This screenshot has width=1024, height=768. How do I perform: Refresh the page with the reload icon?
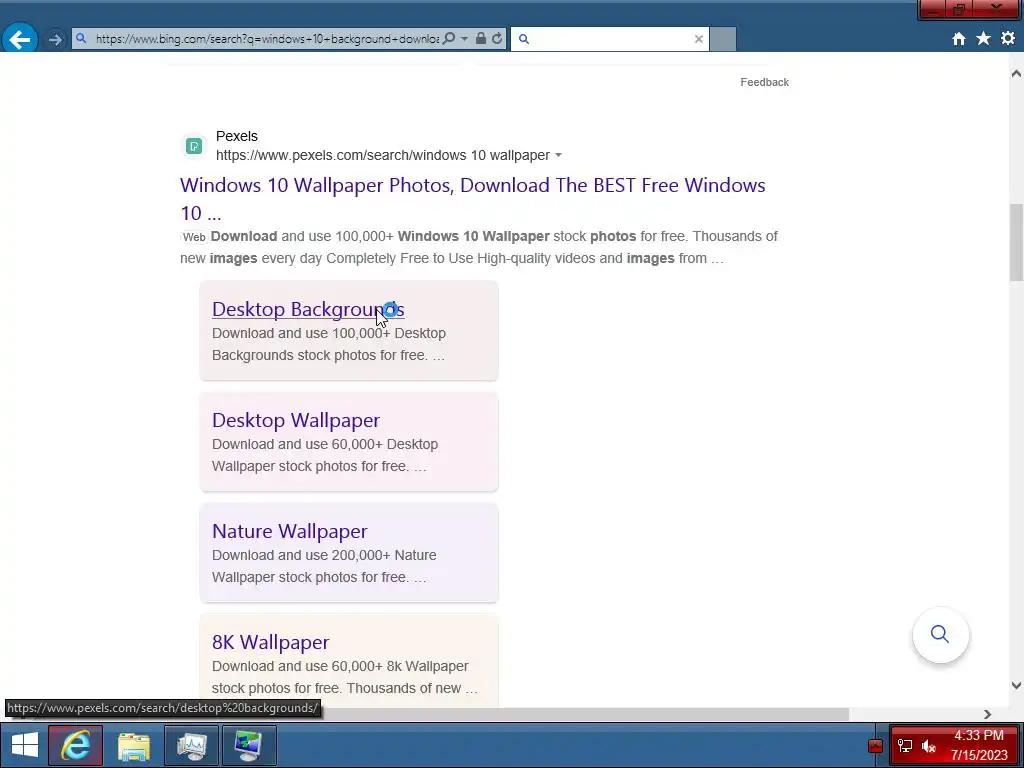tap(497, 39)
